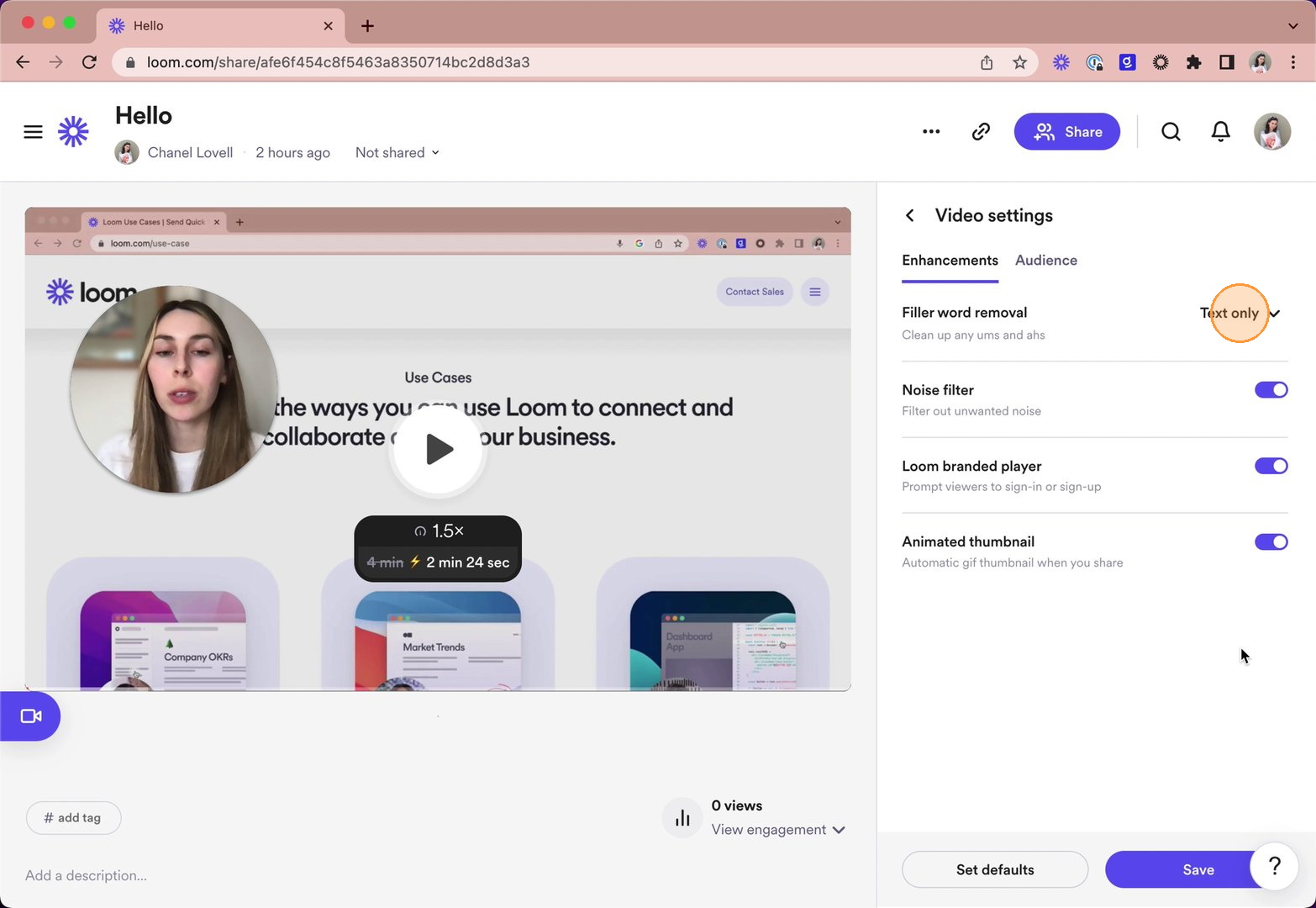Screen dimensions: 1316x908
Task: Open the notifications bell
Action: pos(1221,131)
